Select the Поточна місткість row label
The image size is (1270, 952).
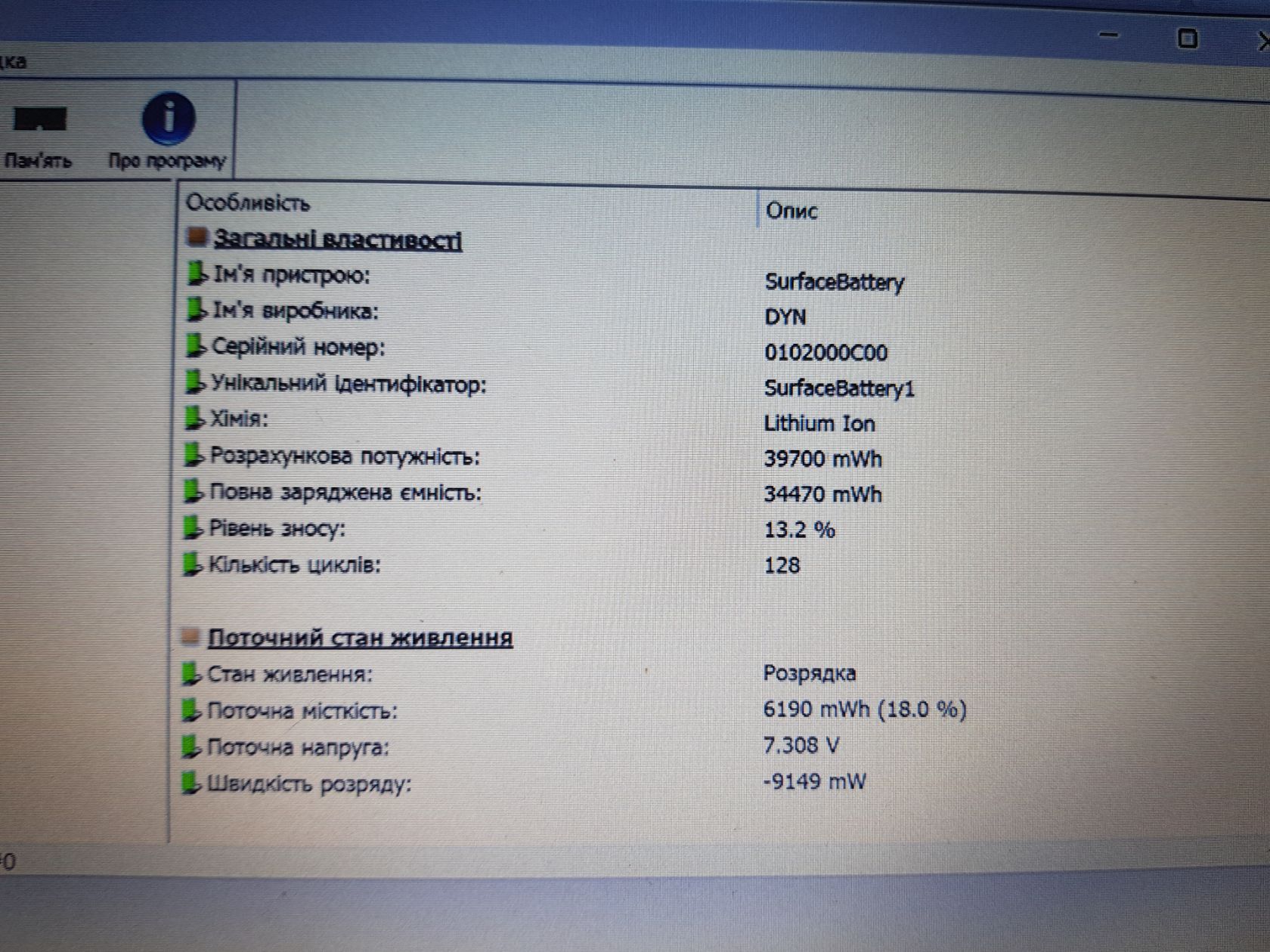[302, 711]
